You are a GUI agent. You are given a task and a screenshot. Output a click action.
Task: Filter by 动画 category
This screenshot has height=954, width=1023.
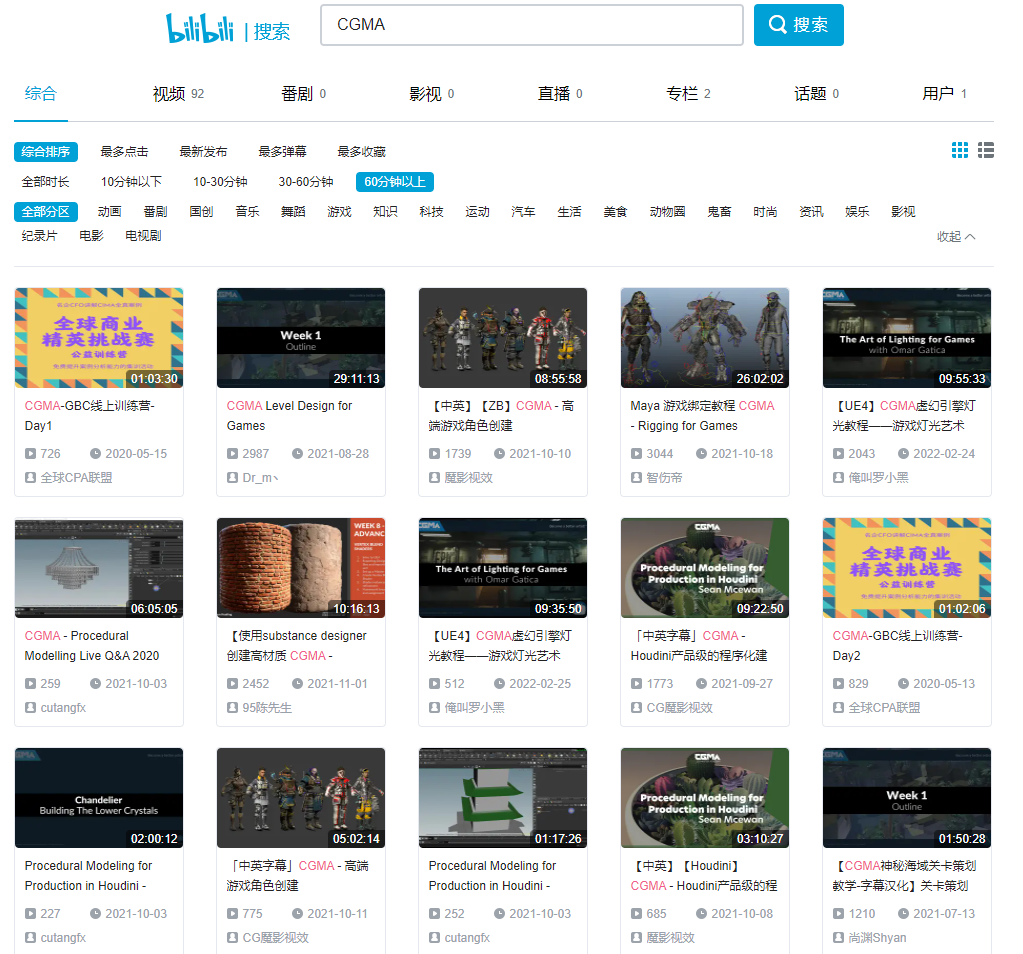110,211
